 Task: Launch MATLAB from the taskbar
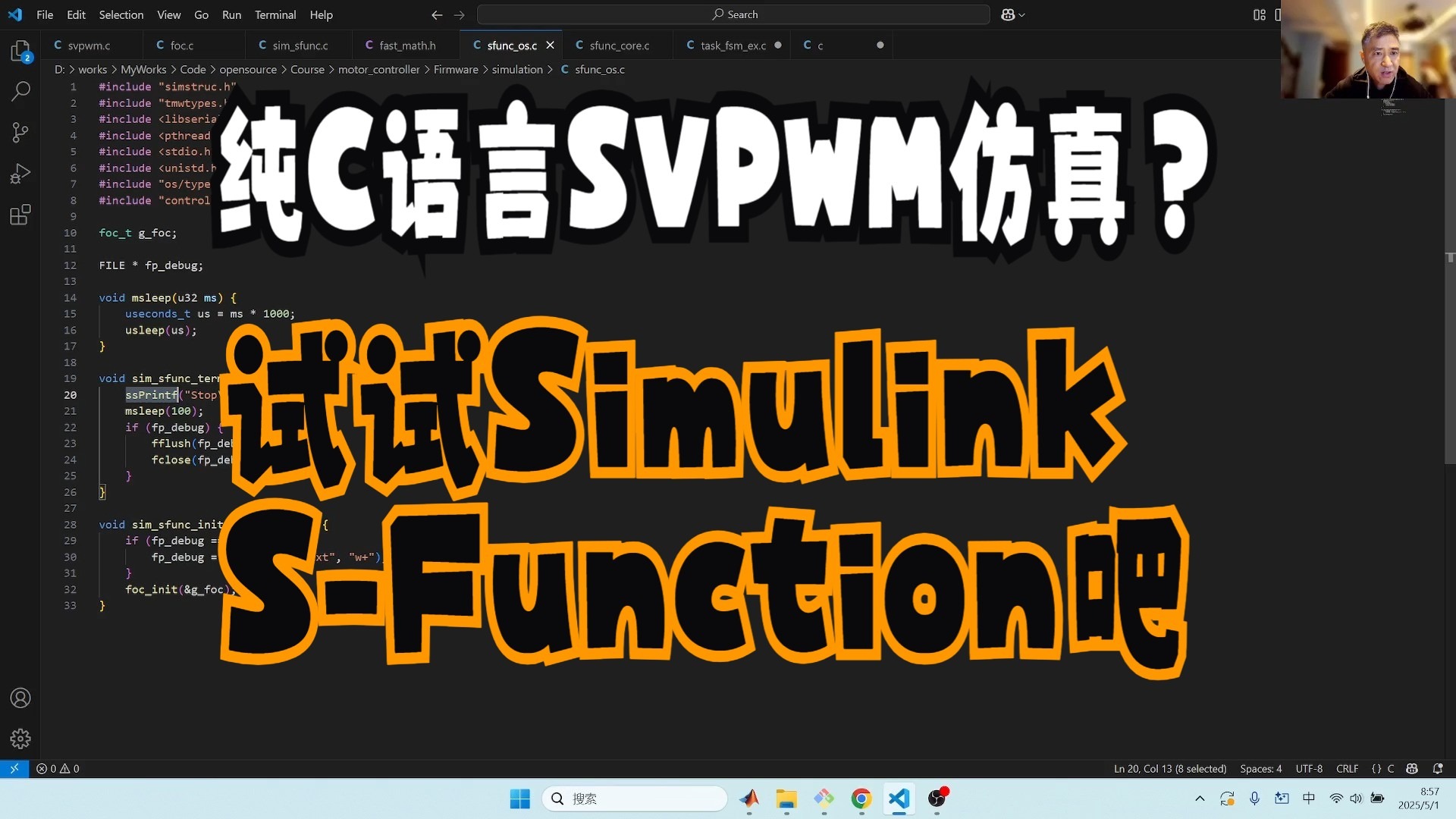pos(749,799)
